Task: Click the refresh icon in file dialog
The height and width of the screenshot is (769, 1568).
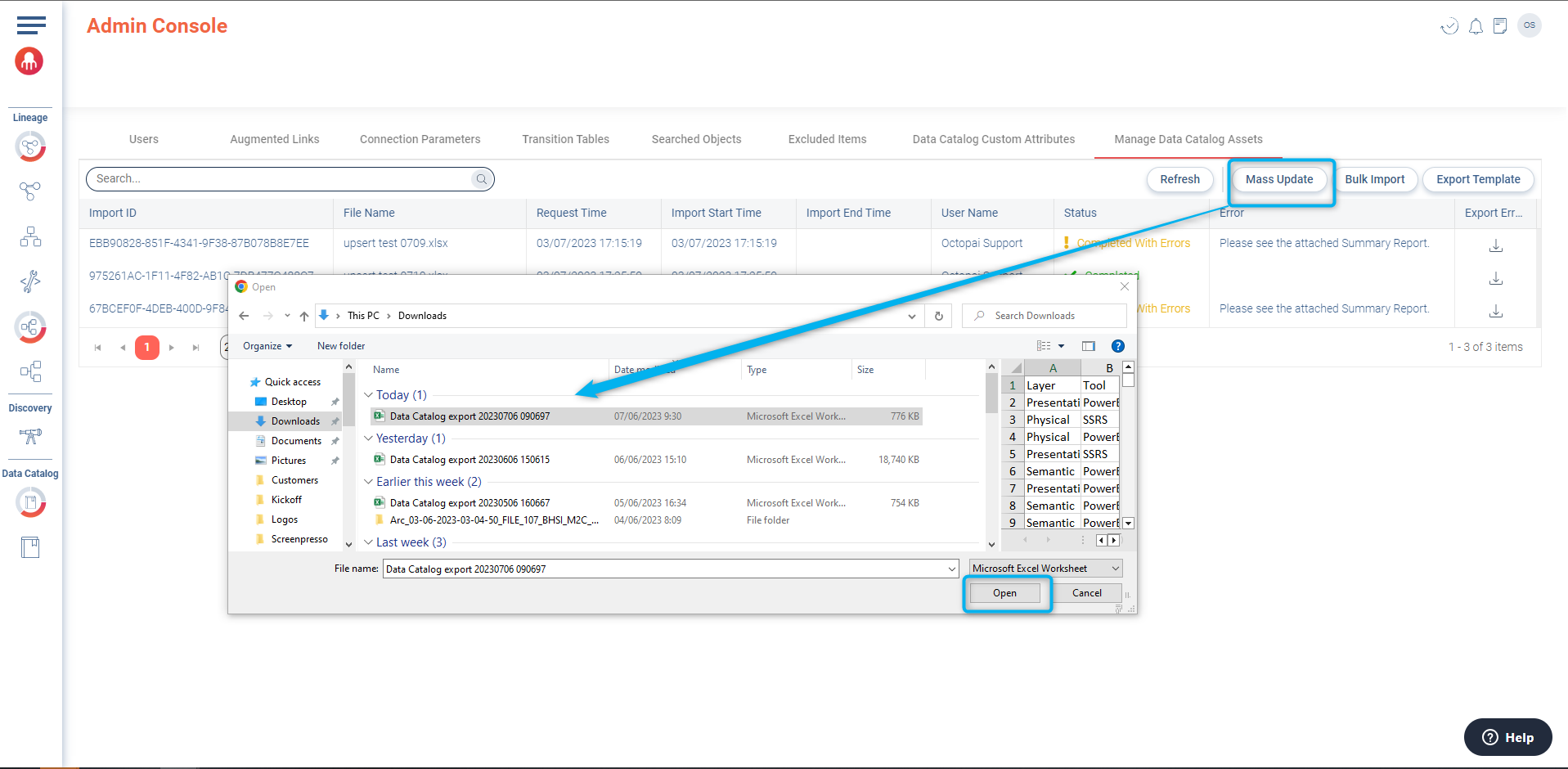Action: point(938,316)
